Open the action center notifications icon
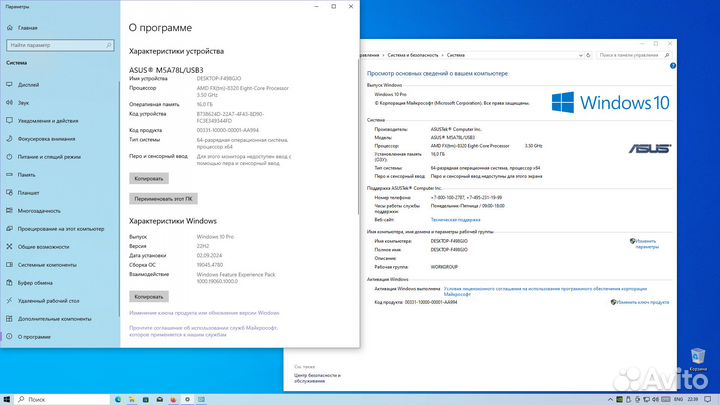The height and width of the screenshot is (405, 720). pyautogui.click(x=708, y=399)
